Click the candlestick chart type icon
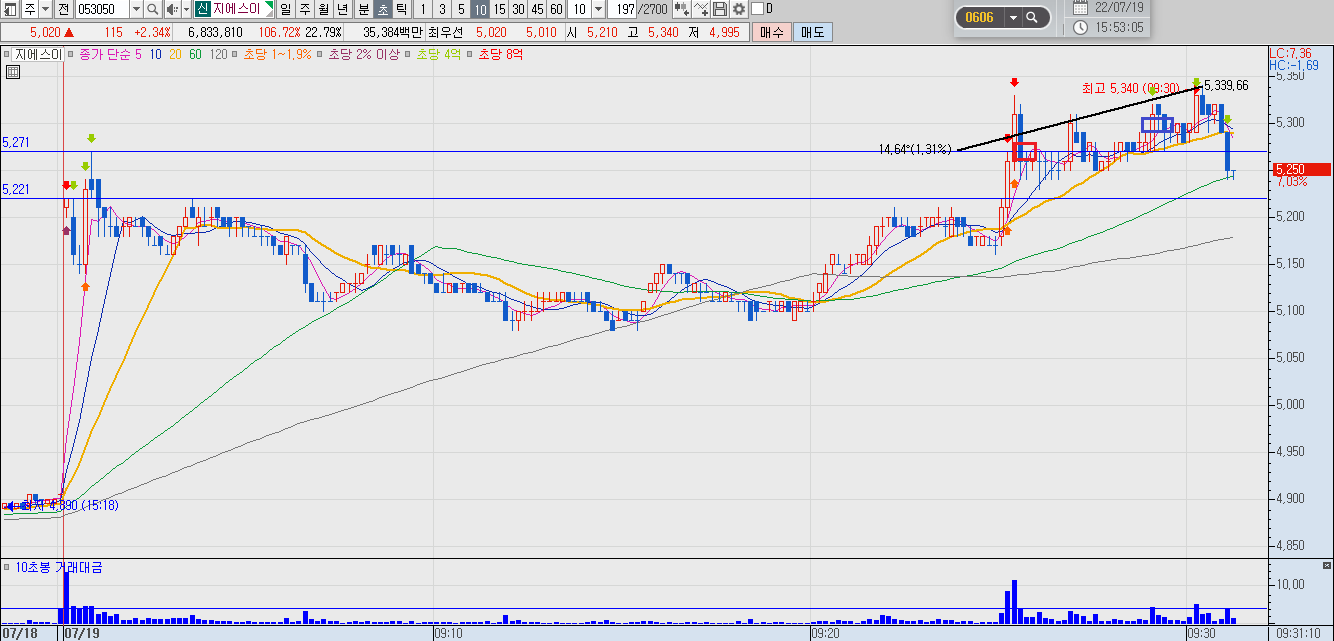This screenshot has height=641, width=1334. [x=682, y=10]
